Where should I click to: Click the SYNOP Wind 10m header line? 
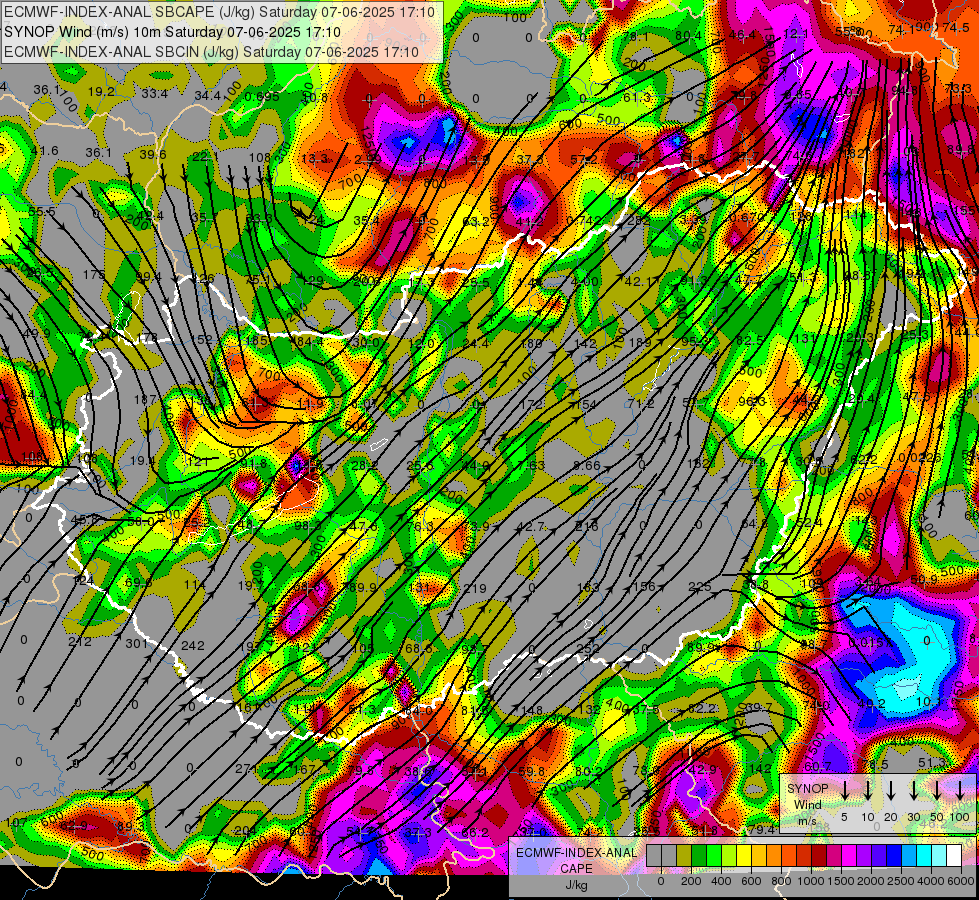pyautogui.click(x=172, y=32)
